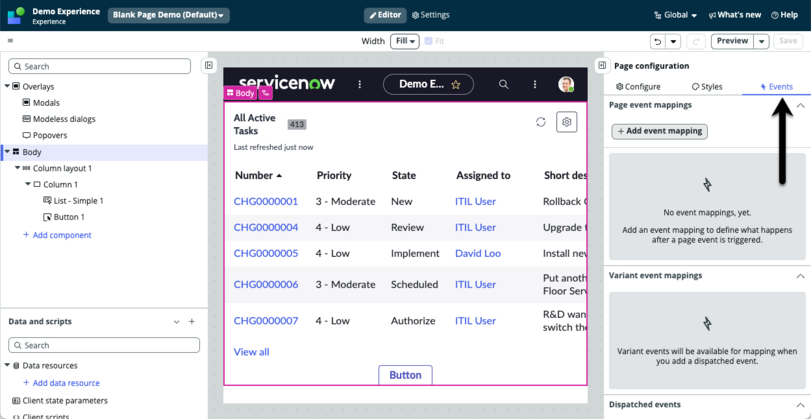Click the UI Builder logo icon
Image resolution: width=811 pixels, height=419 pixels.
coord(16,16)
